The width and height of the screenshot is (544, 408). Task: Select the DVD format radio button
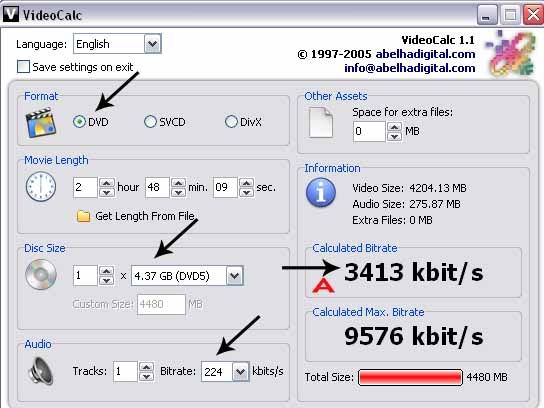click(x=79, y=122)
